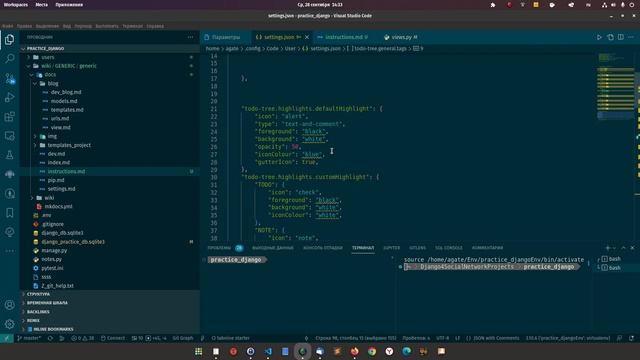The width and height of the screenshot is (640, 360).
Task: Click JSON with Comments language mode
Action: [493, 338]
